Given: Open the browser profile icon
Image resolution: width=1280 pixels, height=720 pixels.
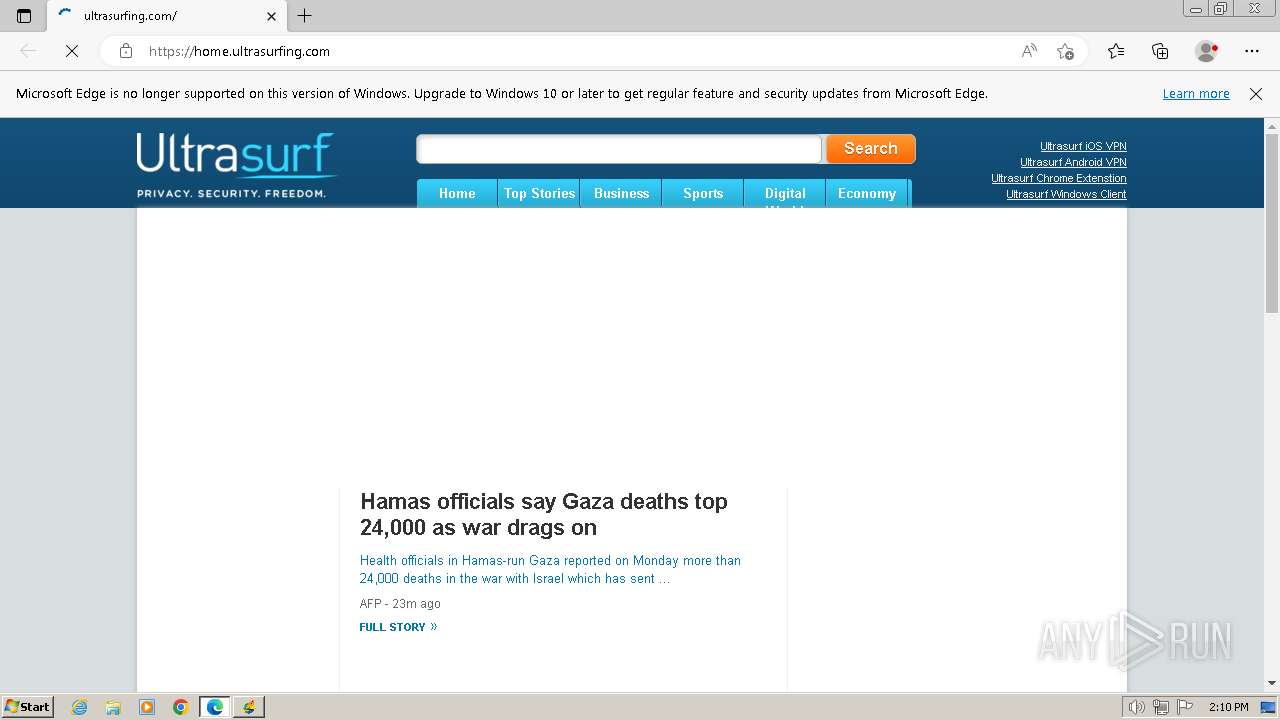Looking at the screenshot, I should tap(1206, 51).
